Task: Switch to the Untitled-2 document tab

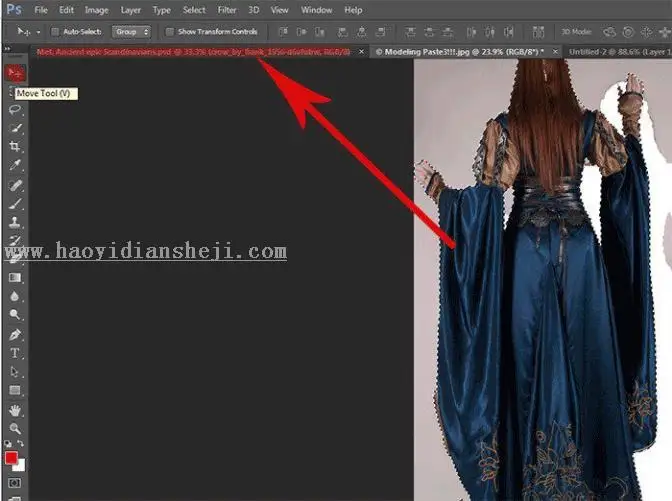Action: 620,52
